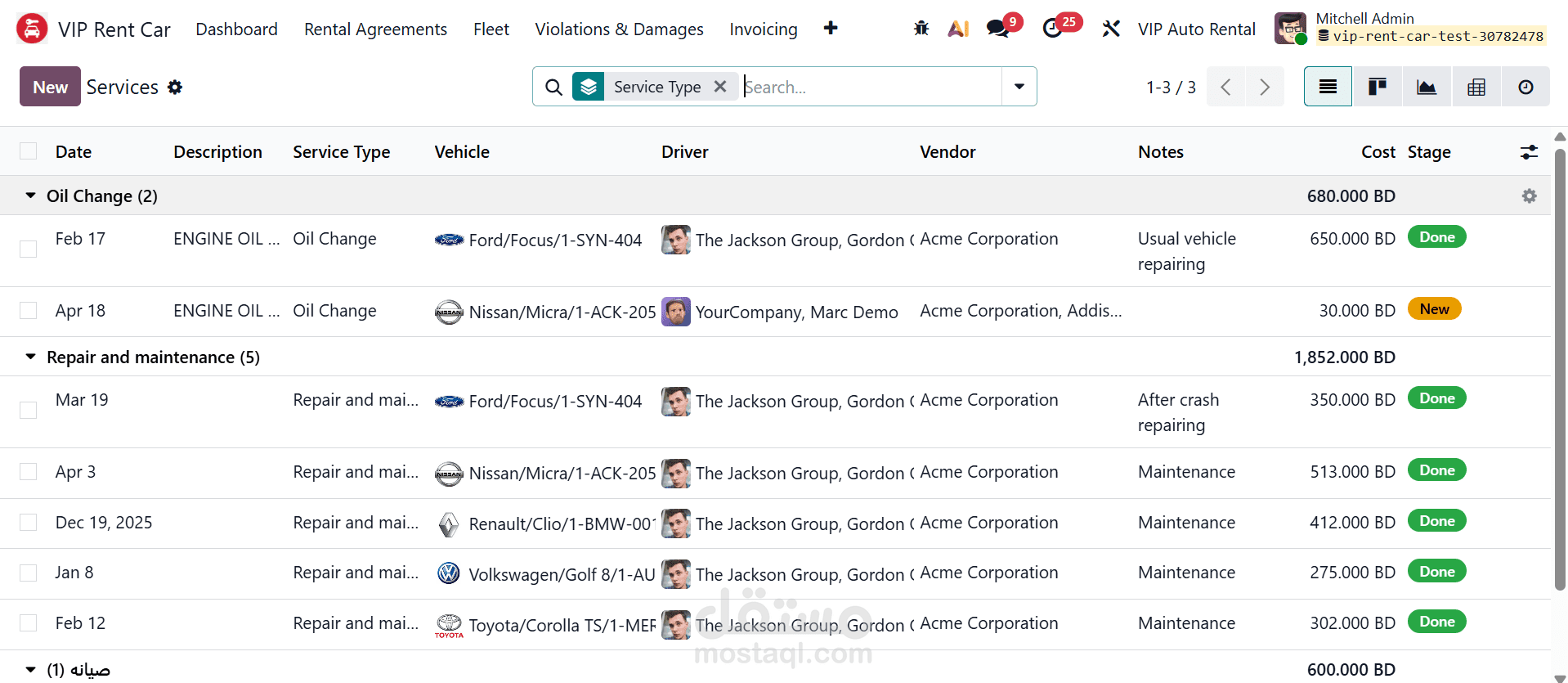Tick the Apr 3 service row checkbox
Screen dimensions: 1568x683
tap(29, 472)
